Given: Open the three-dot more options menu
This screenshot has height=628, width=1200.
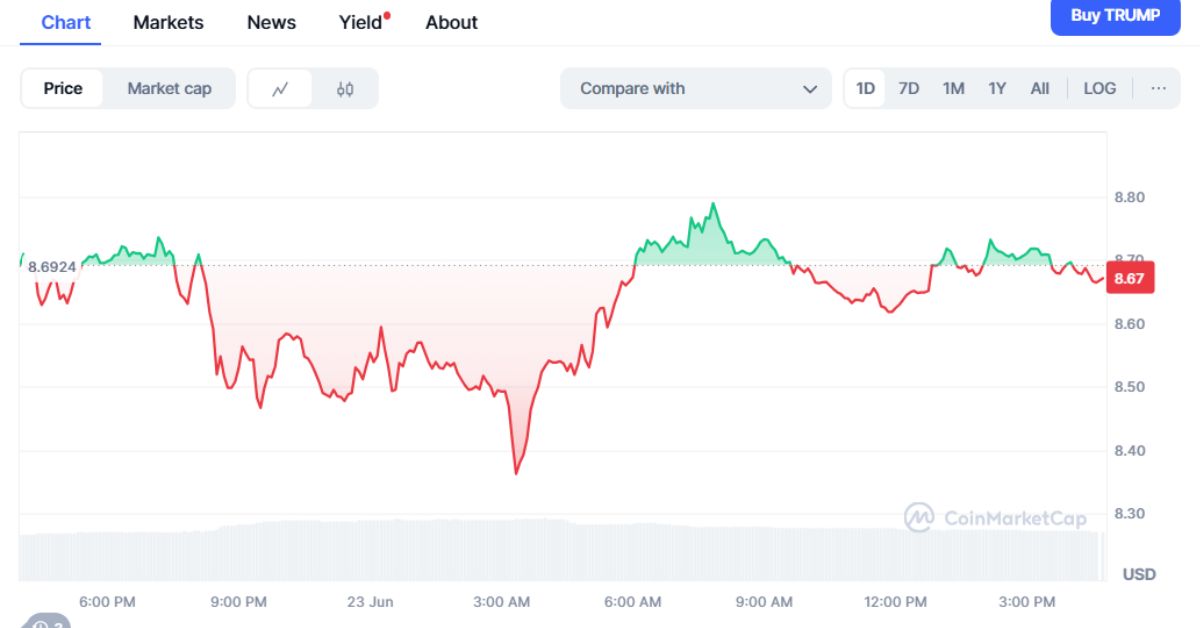Looking at the screenshot, I should pyautogui.click(x=1158, y=88).
